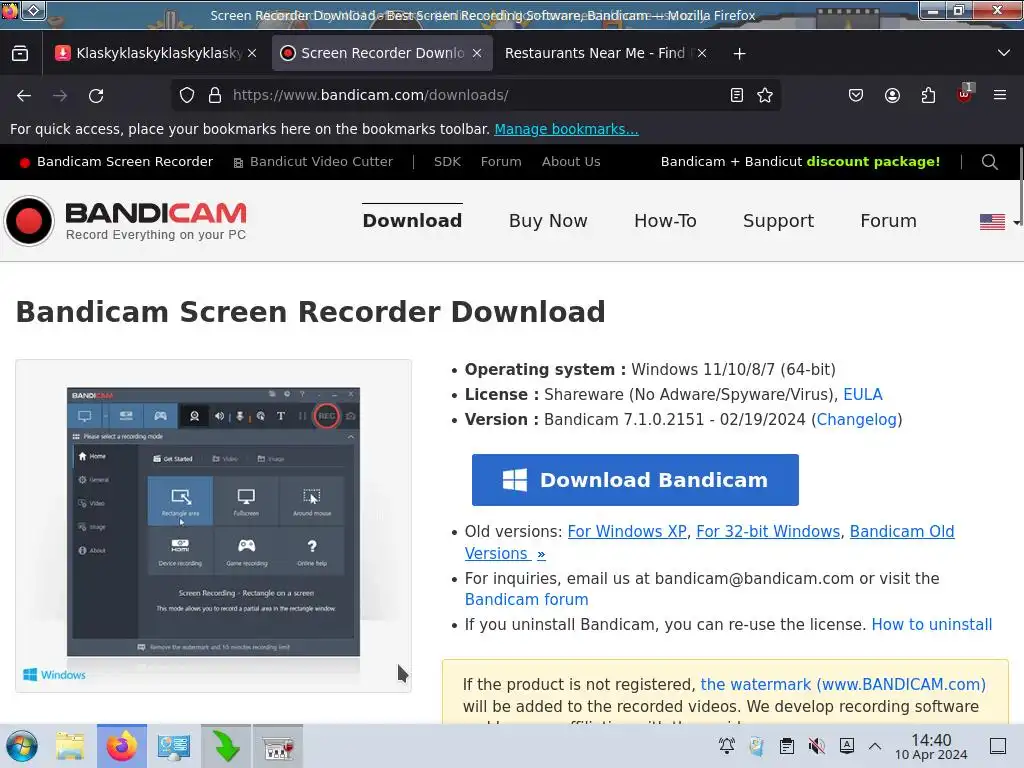Open How to uninstall link
Viewport: 1024px width, 768px height.
931,624
